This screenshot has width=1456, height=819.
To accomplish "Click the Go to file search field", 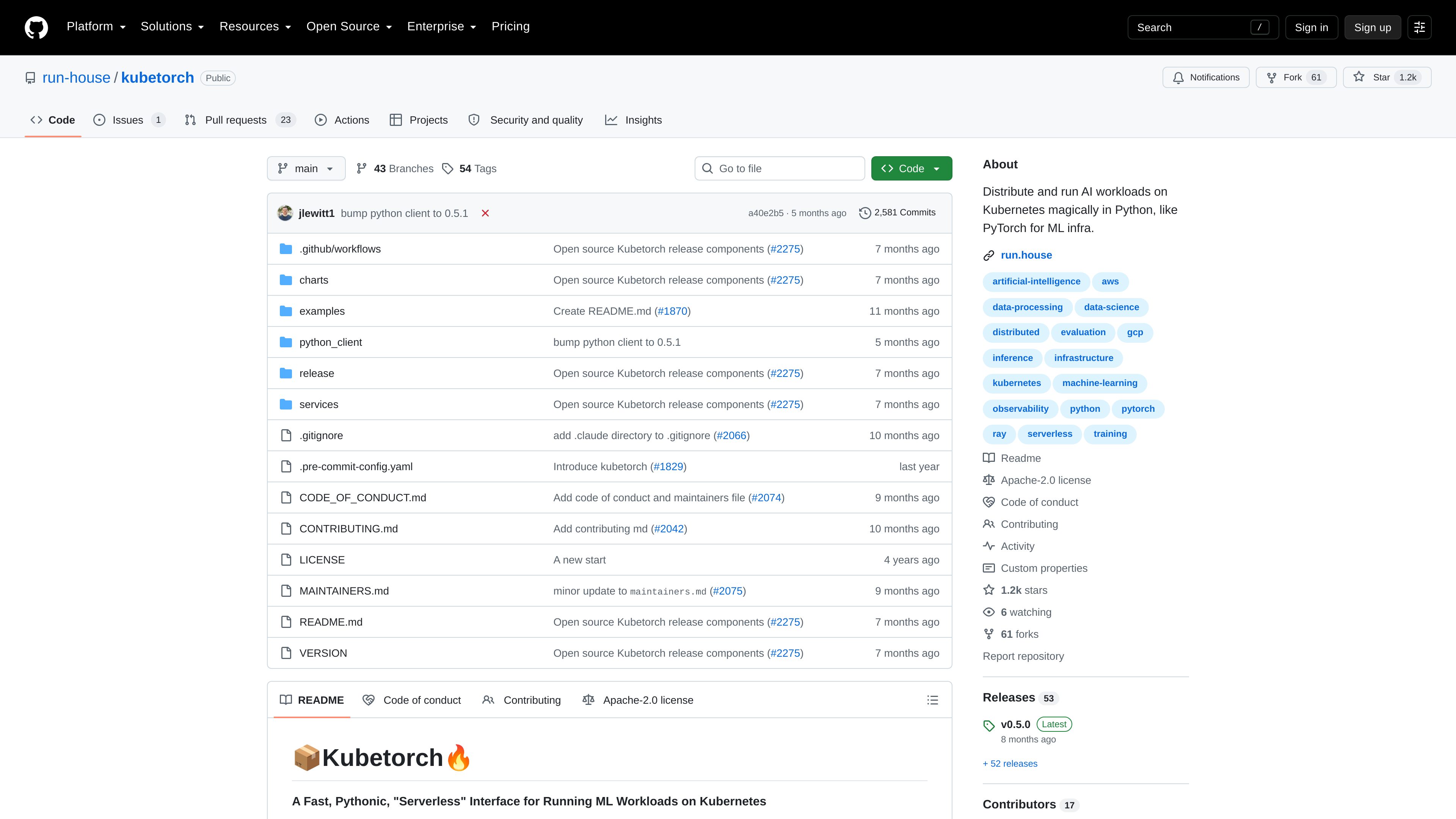I will click(780, 168).
